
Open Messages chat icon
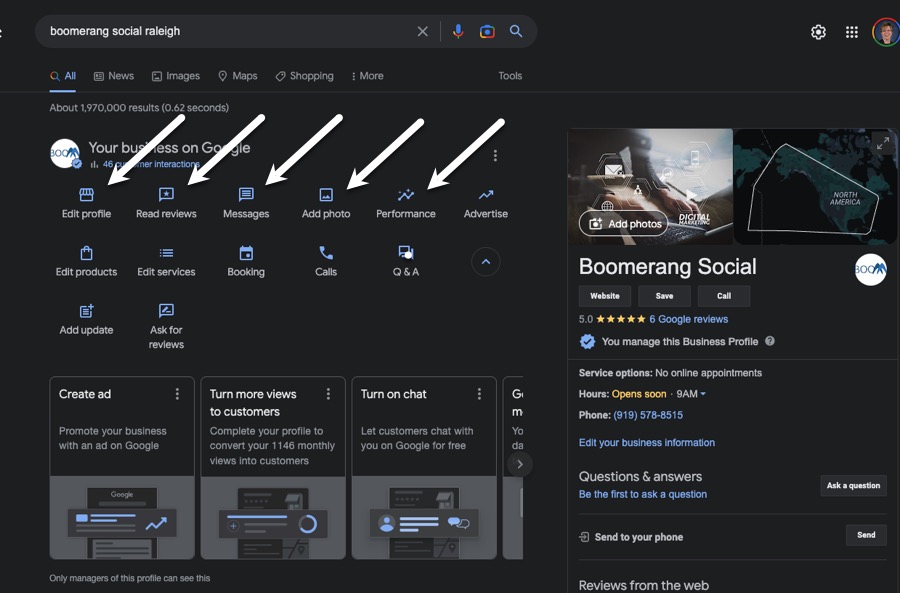246,195
